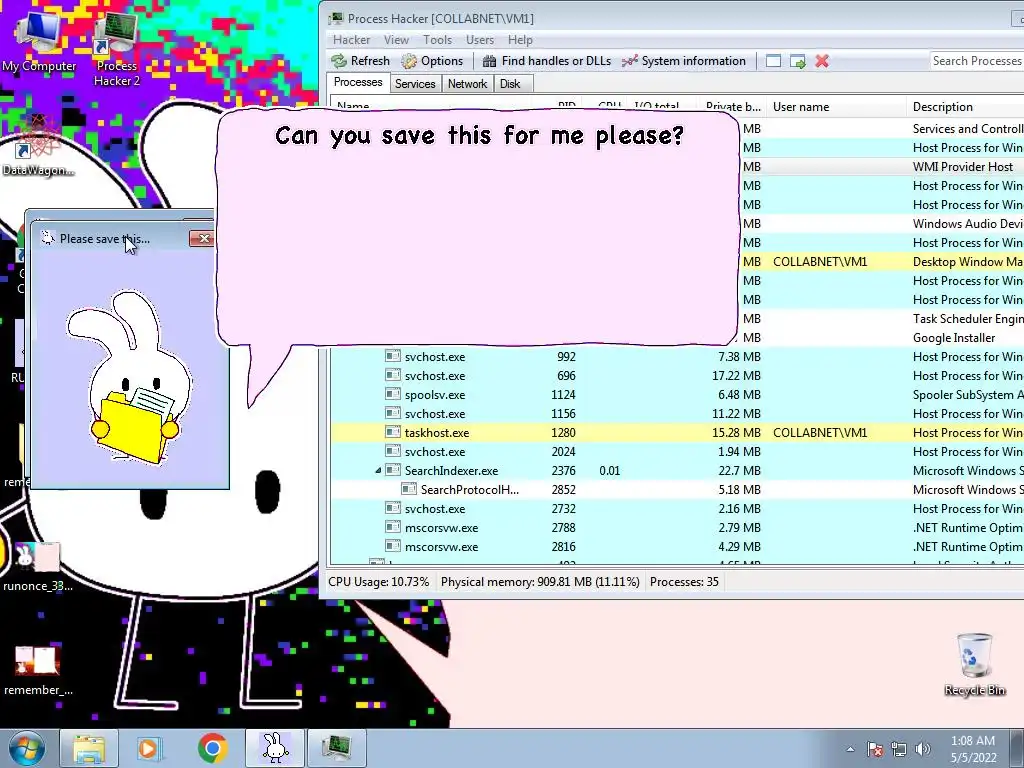Close the Please save this... window
Screen dimensions: 1024x768
(x=202, y=238)
